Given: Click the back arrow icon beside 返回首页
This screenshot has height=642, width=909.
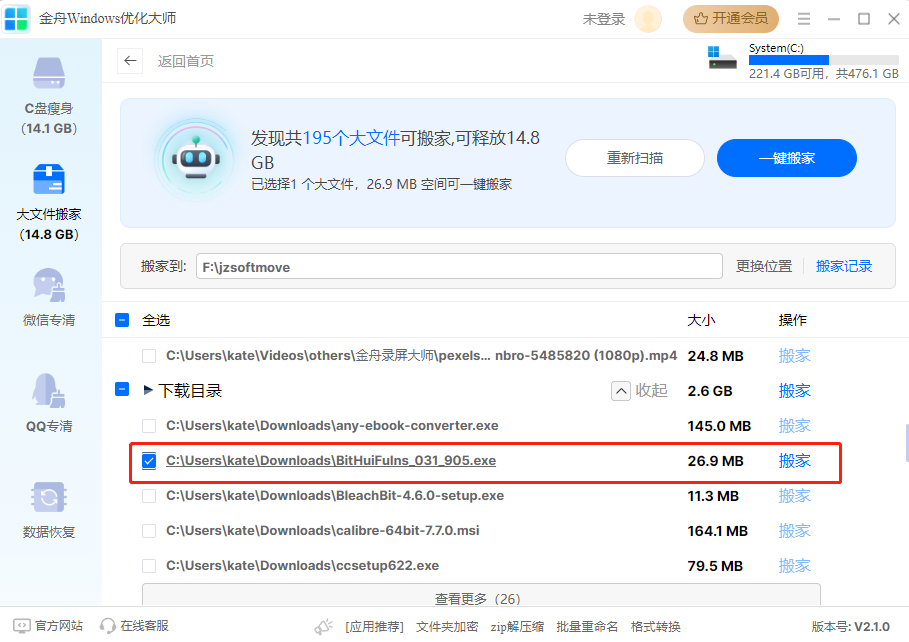Looking at the screenshot, I should (130, 61).
